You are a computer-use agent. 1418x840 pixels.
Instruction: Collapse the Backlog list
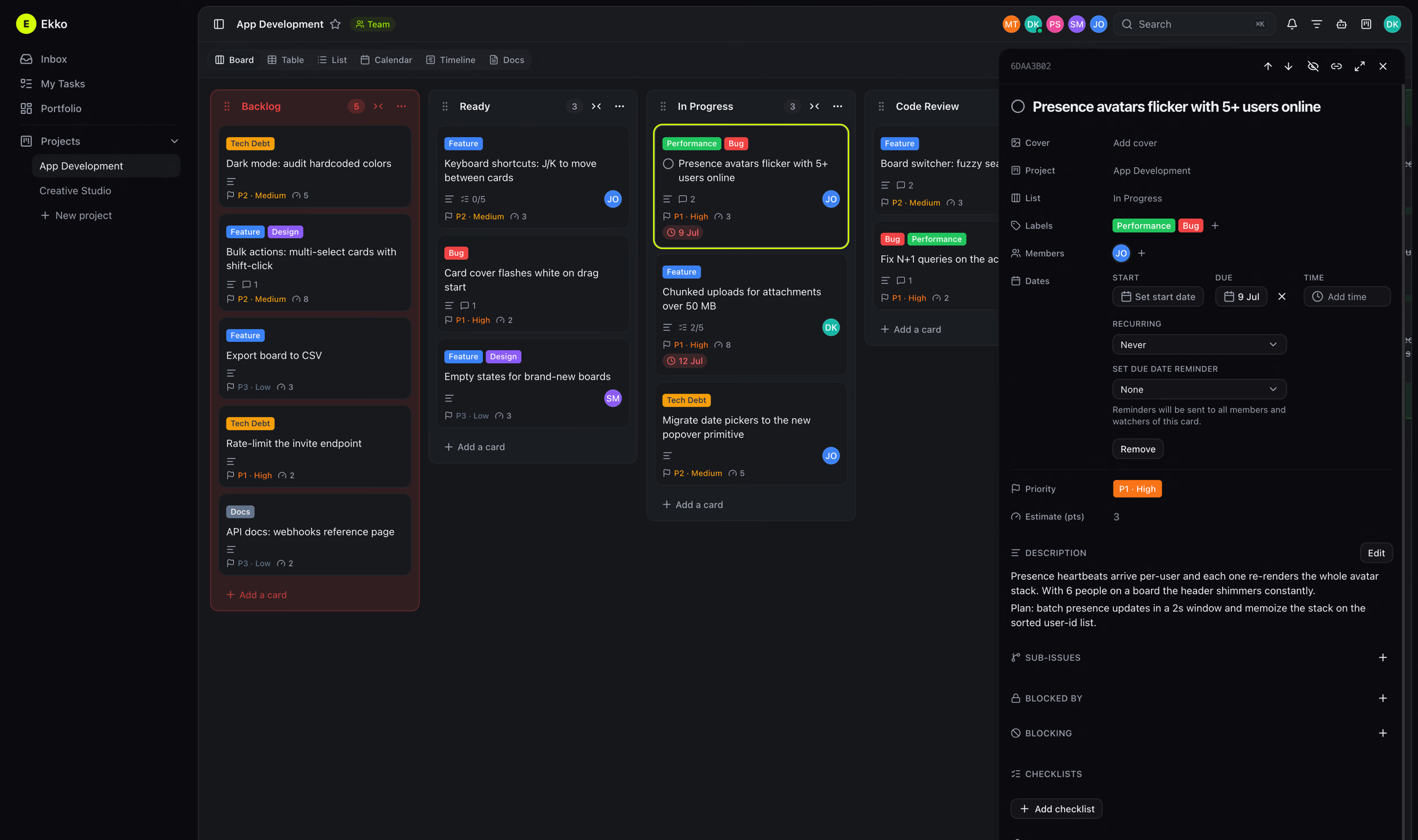378,106
